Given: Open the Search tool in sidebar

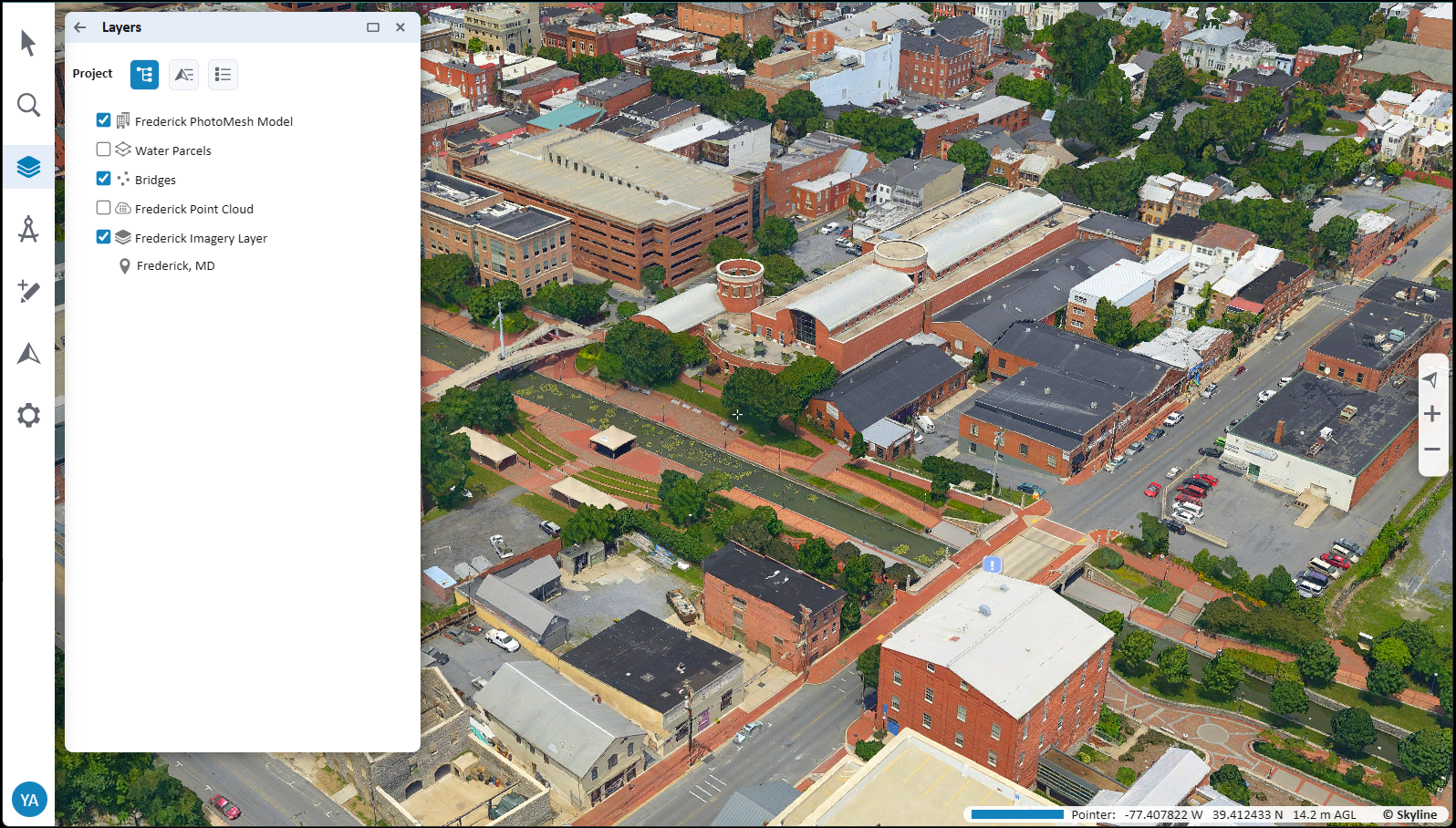Looking at the screenshot, I should (28, 105).
